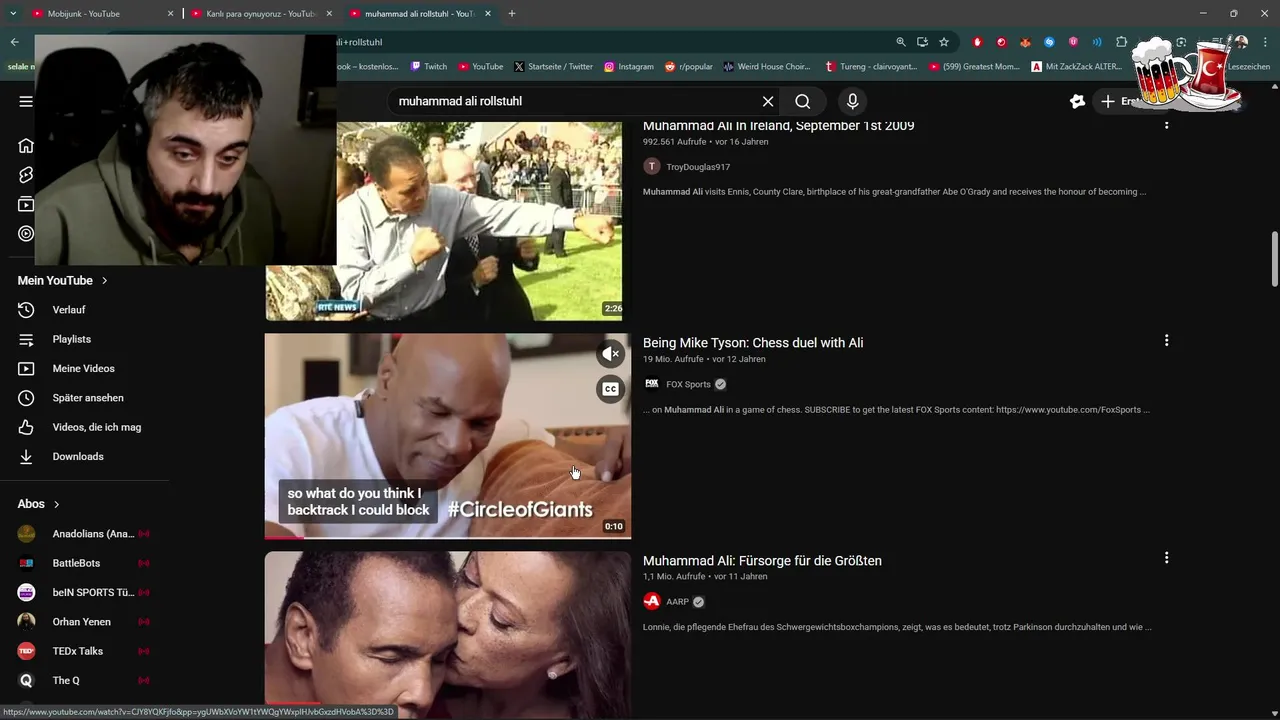
Task: Start voice search with the microphone
Action: 852,101
